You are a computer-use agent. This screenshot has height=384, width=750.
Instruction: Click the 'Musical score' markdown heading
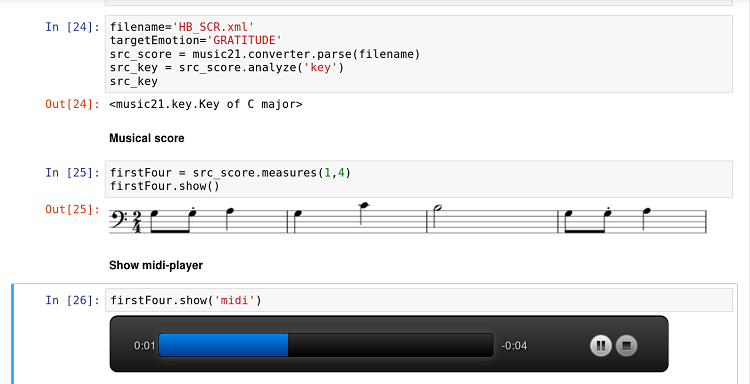click(146, 138)
